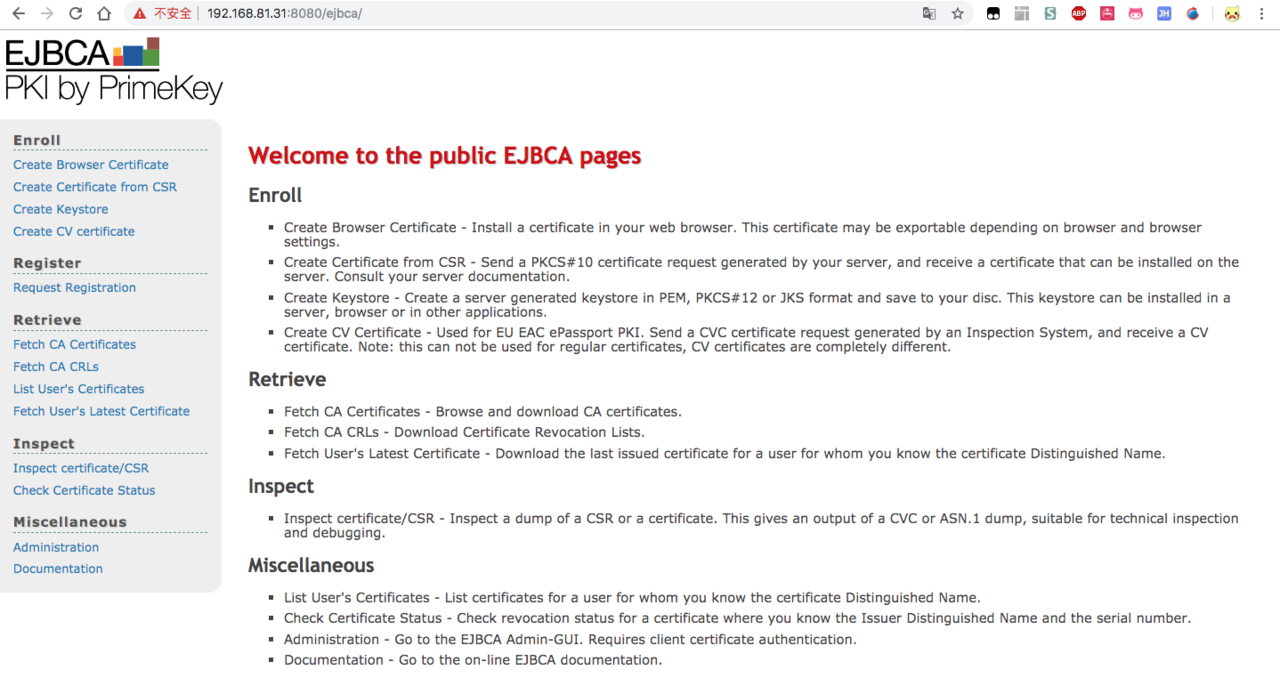Open the browser home page

point(104,14)
